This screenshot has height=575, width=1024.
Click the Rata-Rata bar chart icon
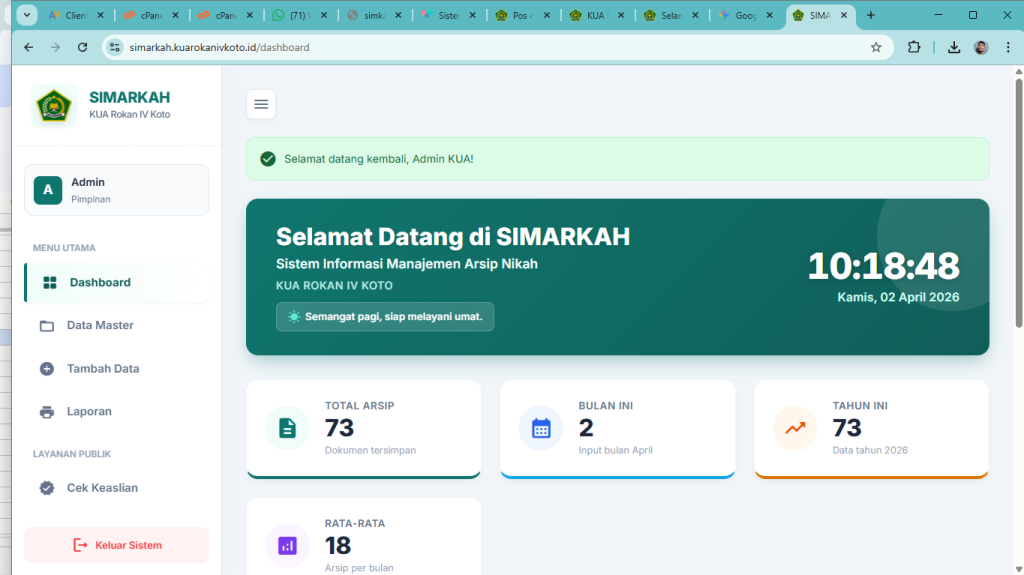287,545
